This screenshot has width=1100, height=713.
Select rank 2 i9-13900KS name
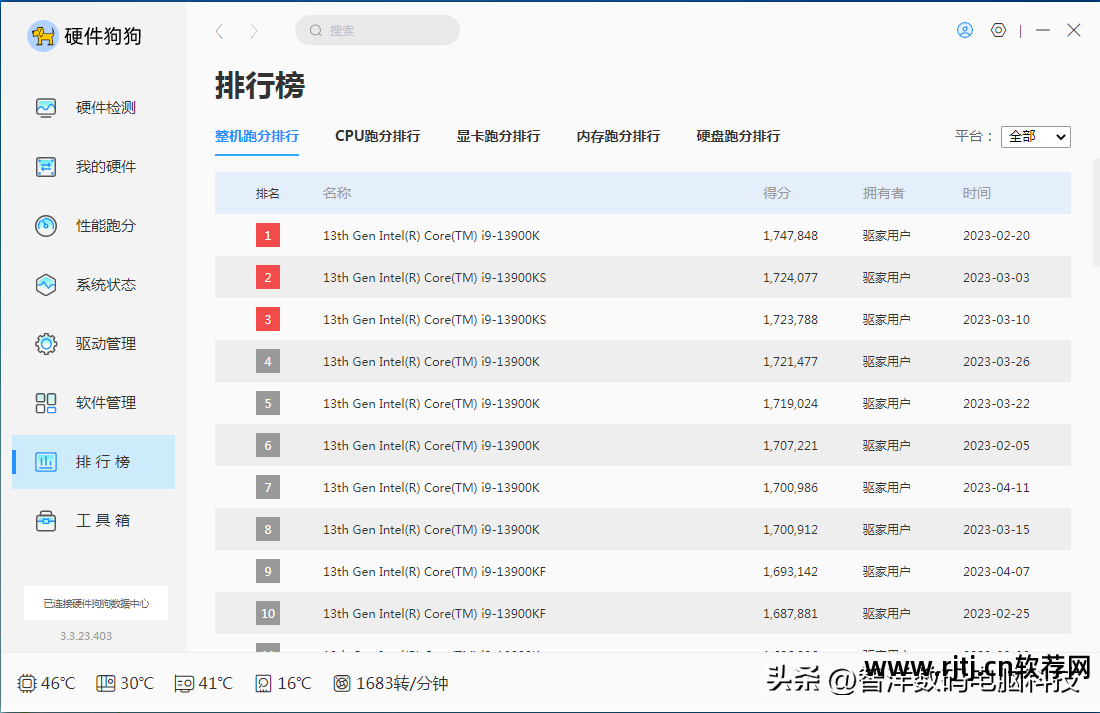(x=434, y=277)
